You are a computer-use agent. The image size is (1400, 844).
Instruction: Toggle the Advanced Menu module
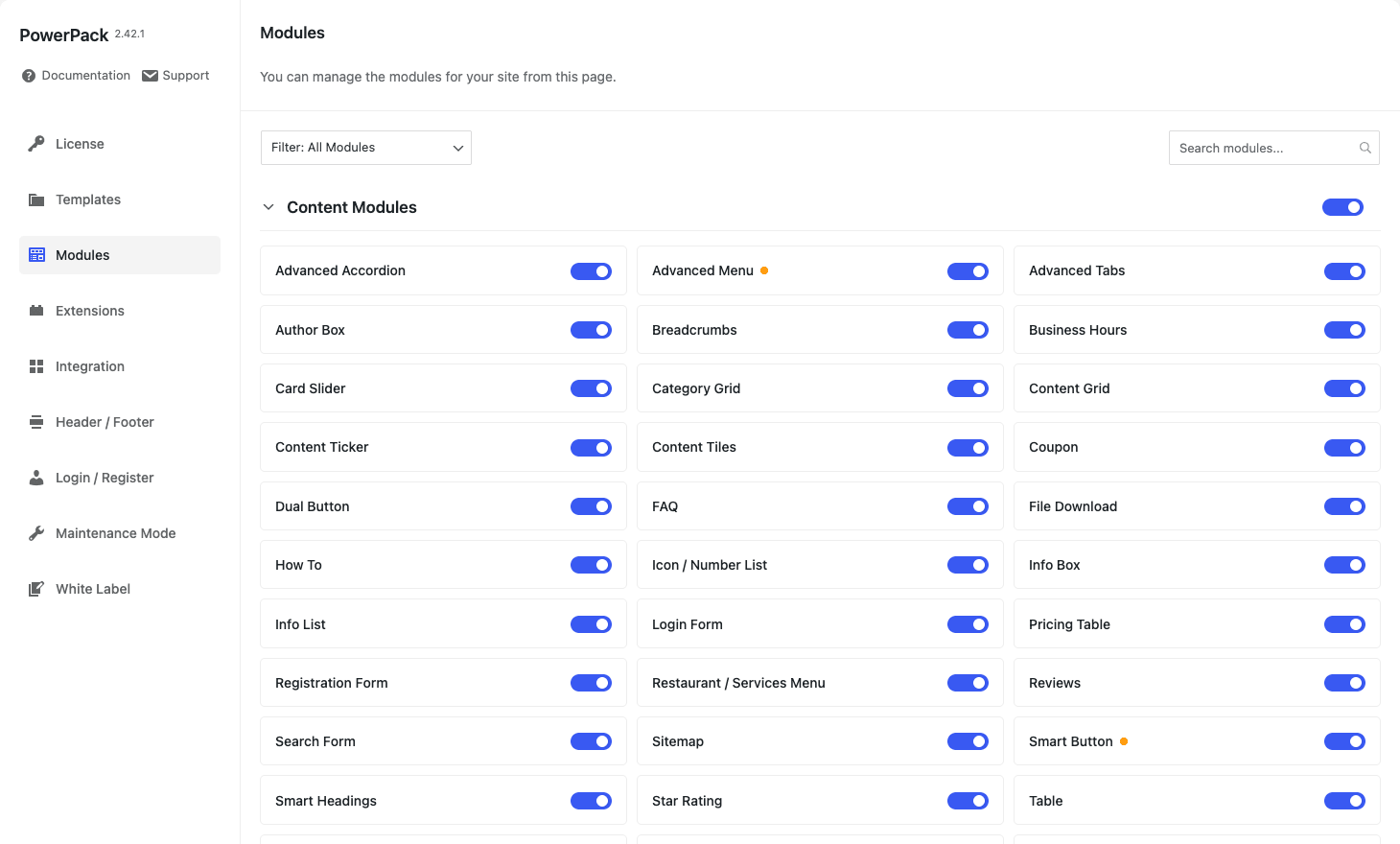(968, 271)
